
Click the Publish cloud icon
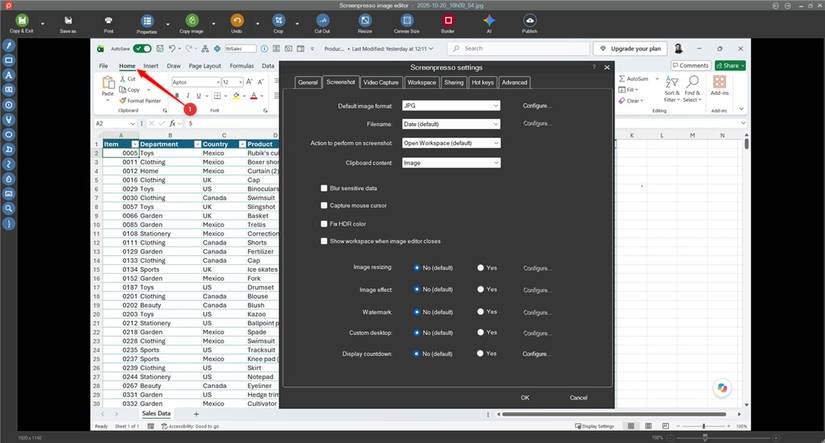point(529,21)
